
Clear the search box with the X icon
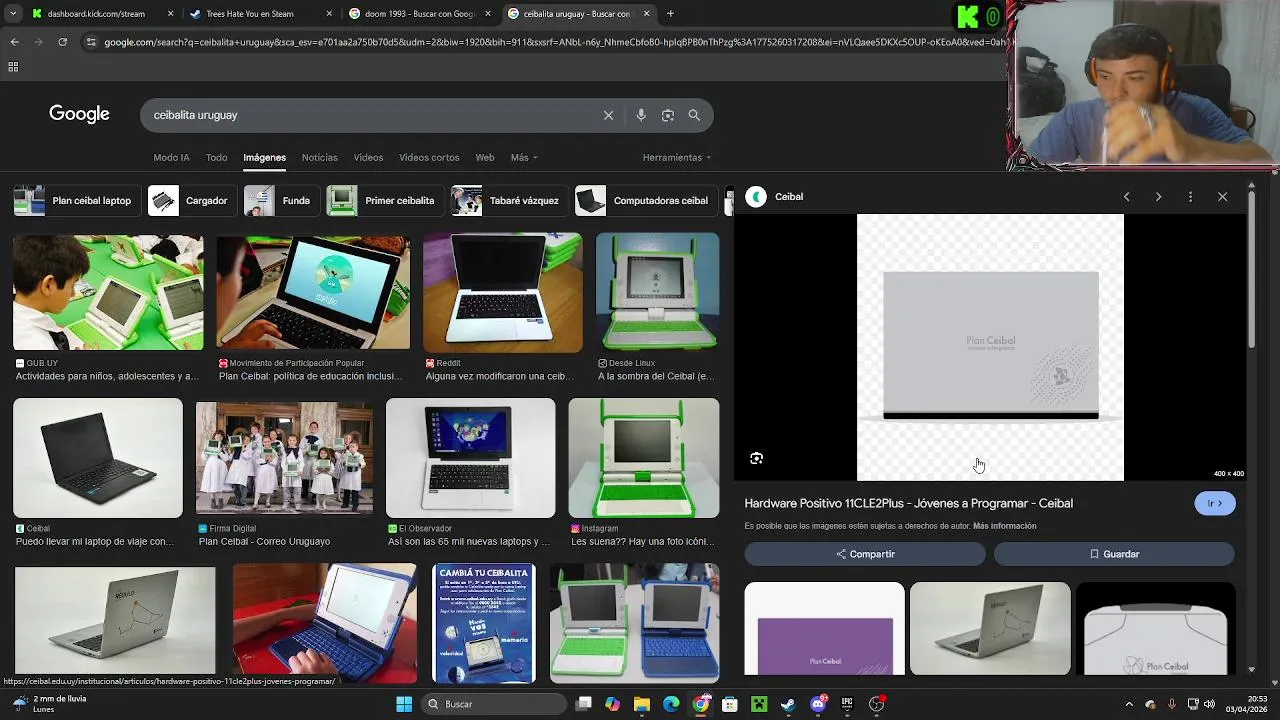pos(608,115)
